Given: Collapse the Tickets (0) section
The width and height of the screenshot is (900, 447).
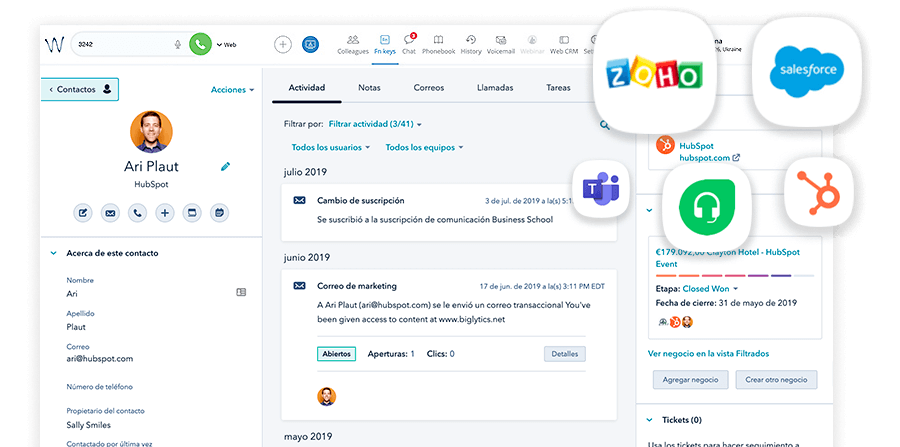Looking at the screenshot, I should coord(650,420).
